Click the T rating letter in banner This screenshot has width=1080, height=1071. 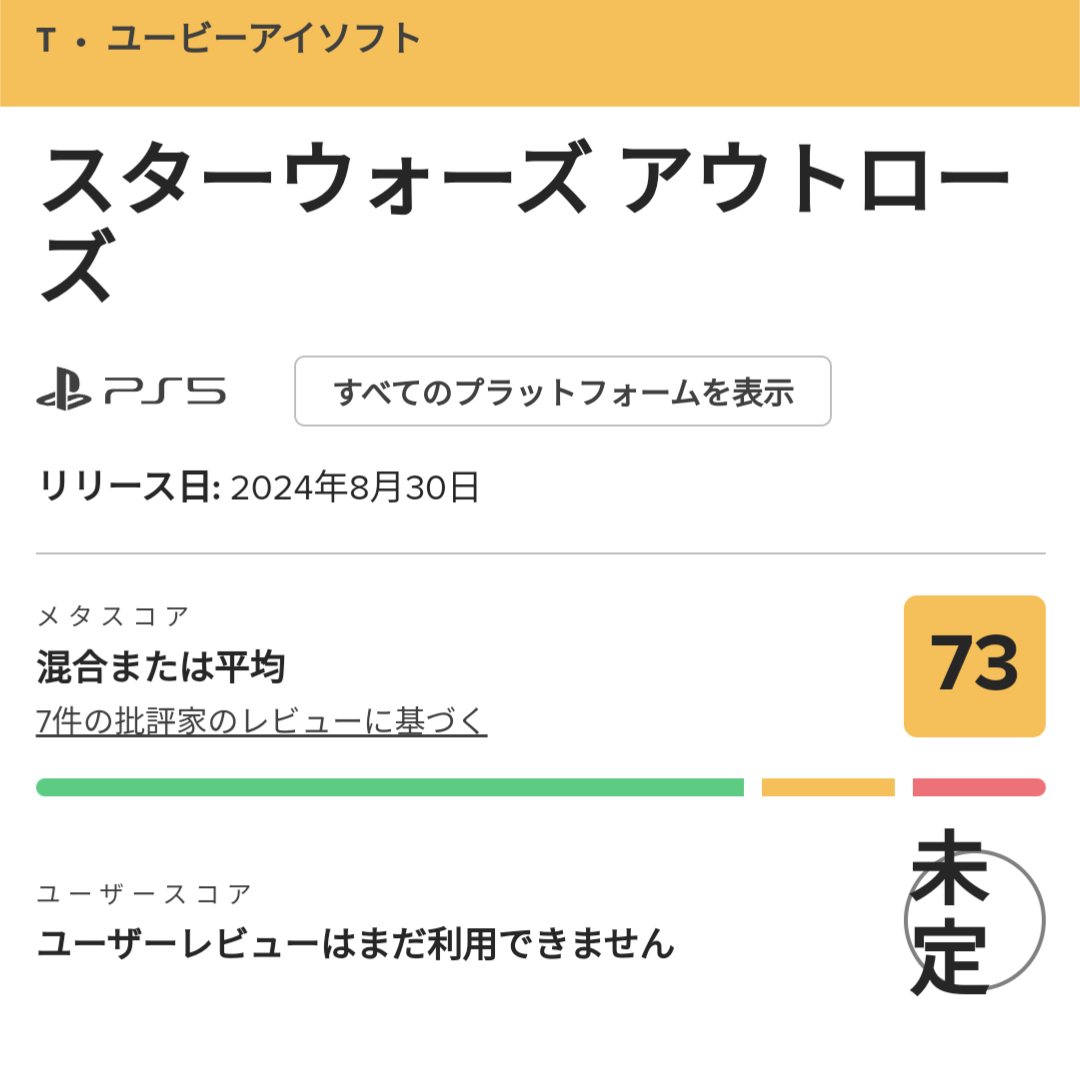[x=44, y=41]
